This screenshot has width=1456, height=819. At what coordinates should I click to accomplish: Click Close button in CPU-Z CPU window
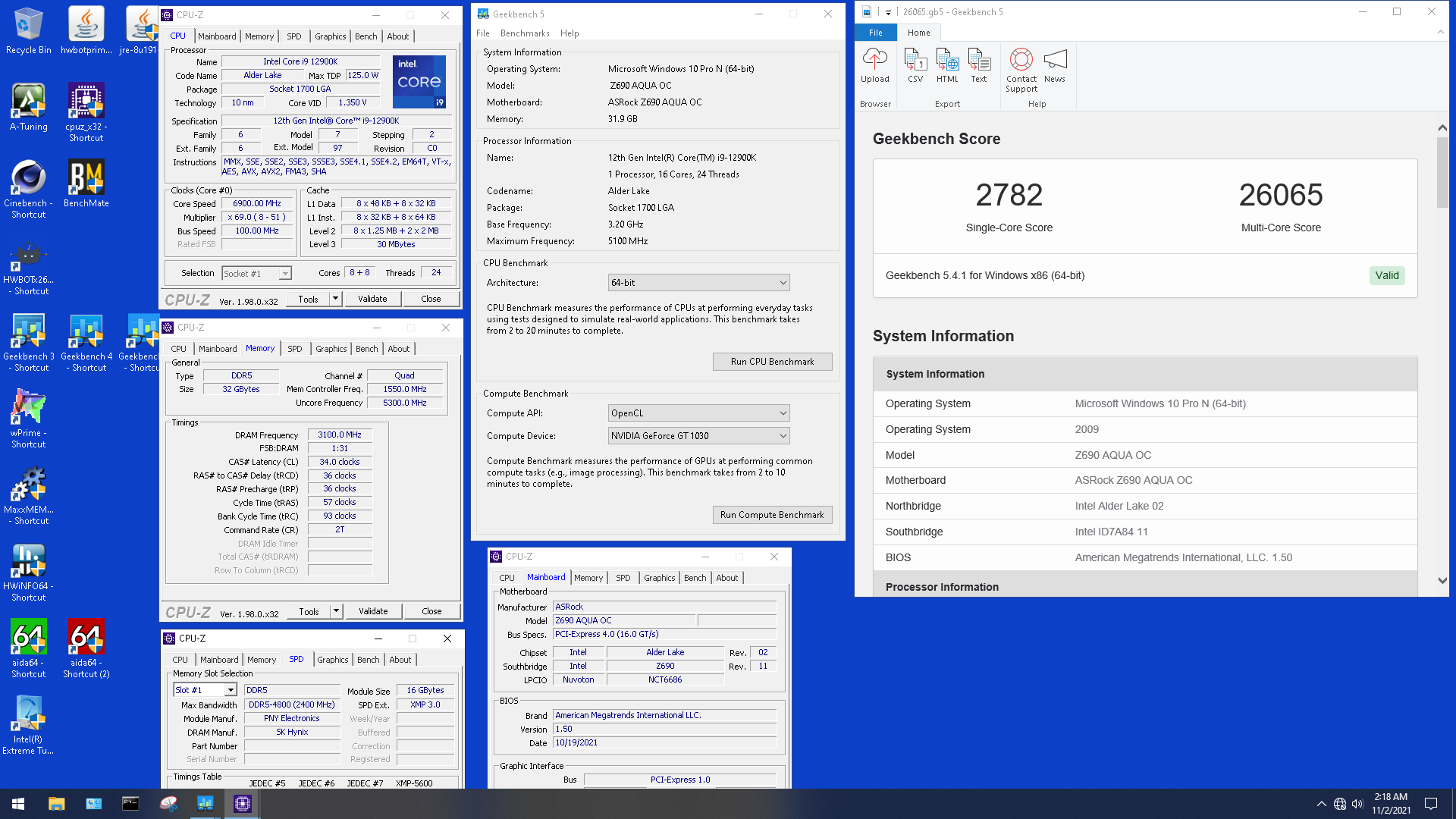pyautogui.click(x=431, y=299)
